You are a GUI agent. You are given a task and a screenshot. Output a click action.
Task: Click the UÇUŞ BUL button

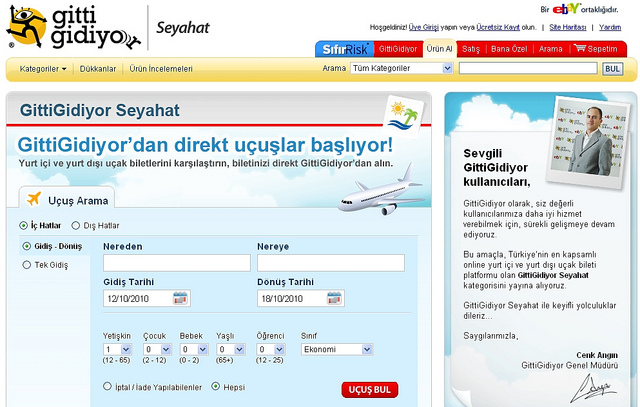(x=369, y=389)
